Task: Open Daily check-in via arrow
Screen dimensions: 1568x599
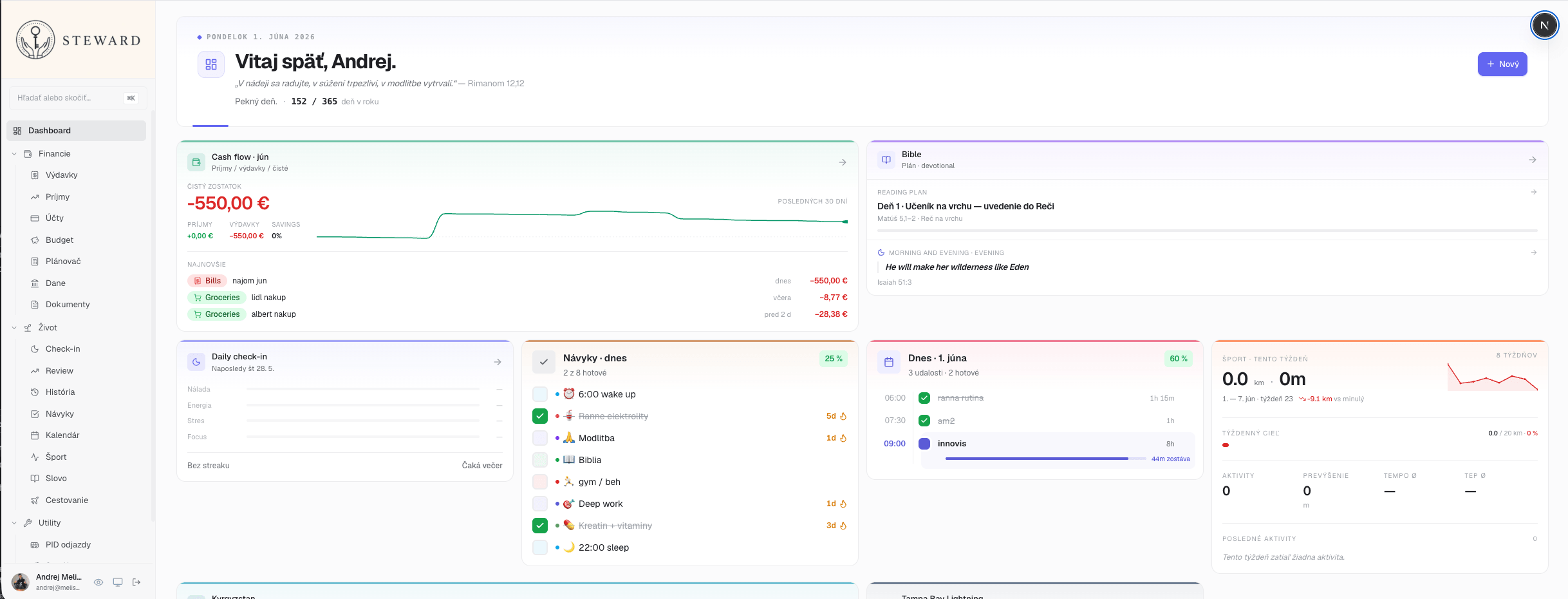Action: tap(498, 362)
